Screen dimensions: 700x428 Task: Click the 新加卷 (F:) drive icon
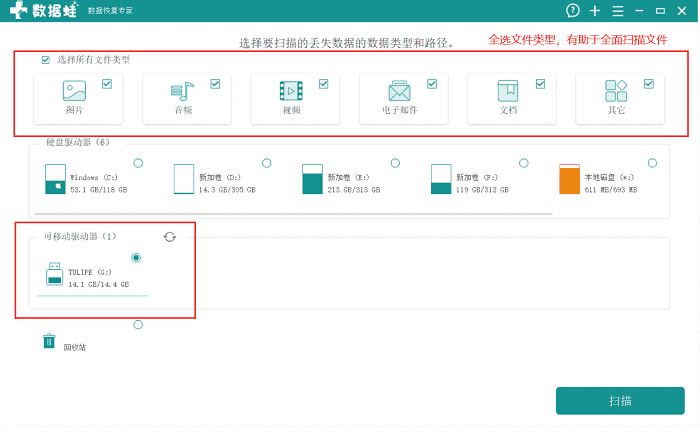pyautogui.click(x=441, y=179)
